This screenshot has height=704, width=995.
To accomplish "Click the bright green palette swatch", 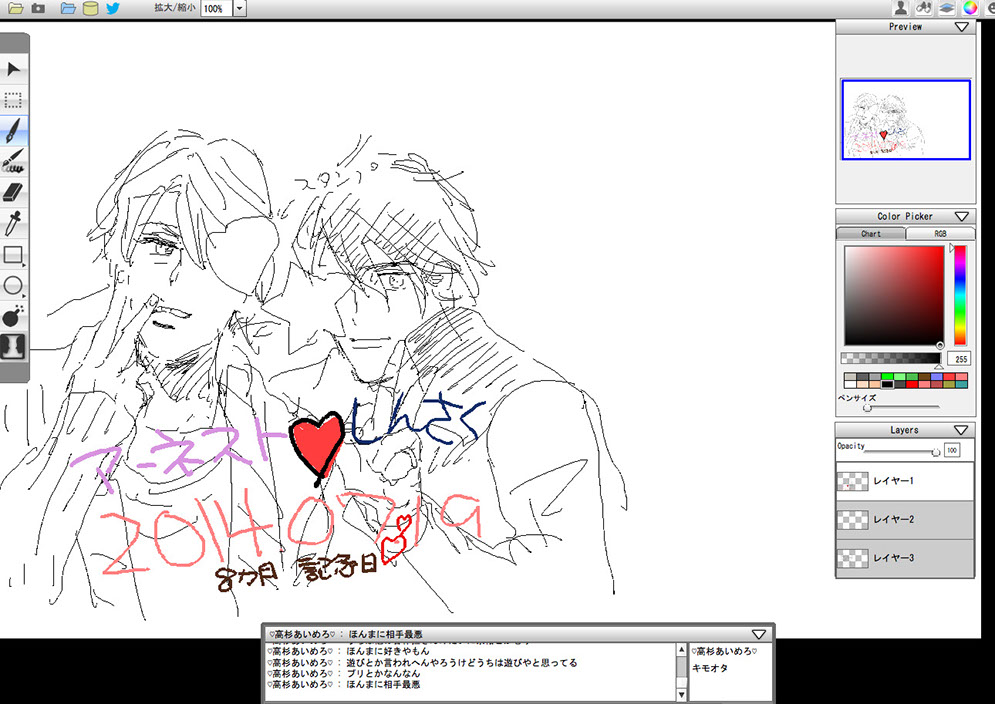I will pyautogui.click(x=886, y=377).
